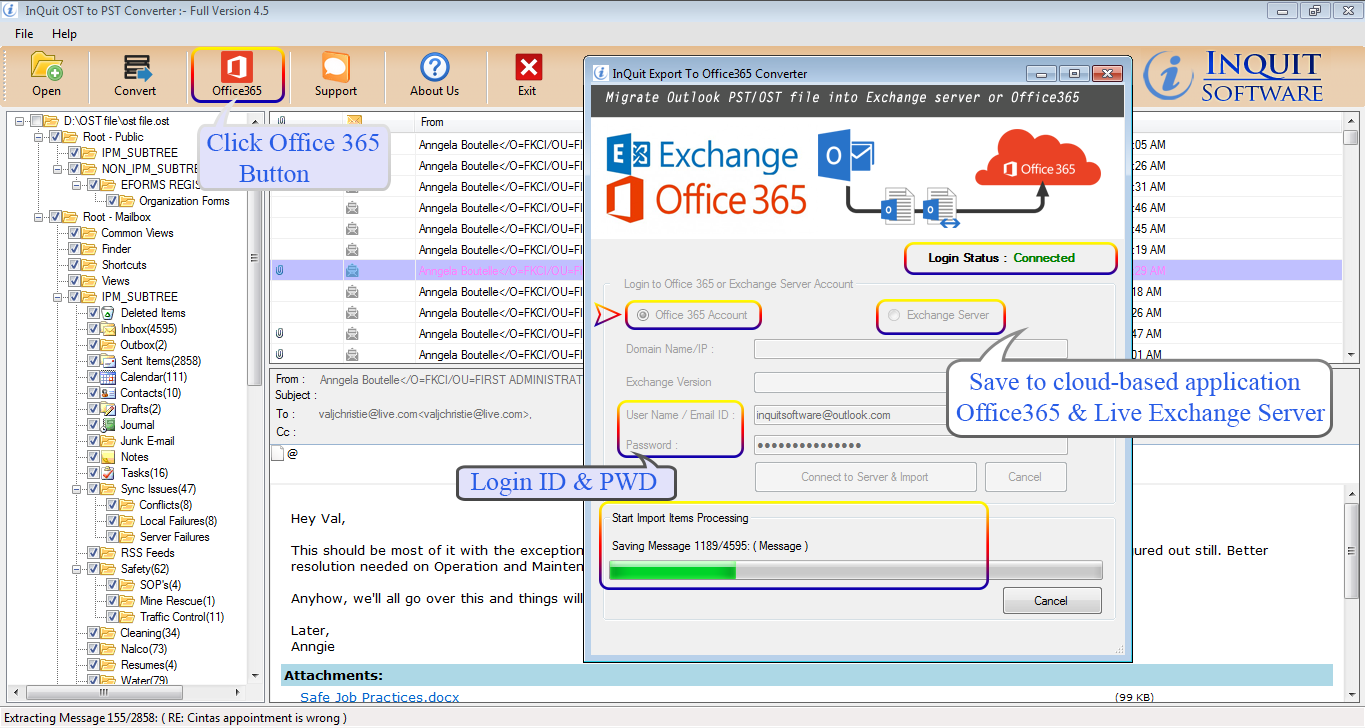Click the Convert toolbar icon
The width and height of the screenshot is (1365, 728).
tap(135, 75)
